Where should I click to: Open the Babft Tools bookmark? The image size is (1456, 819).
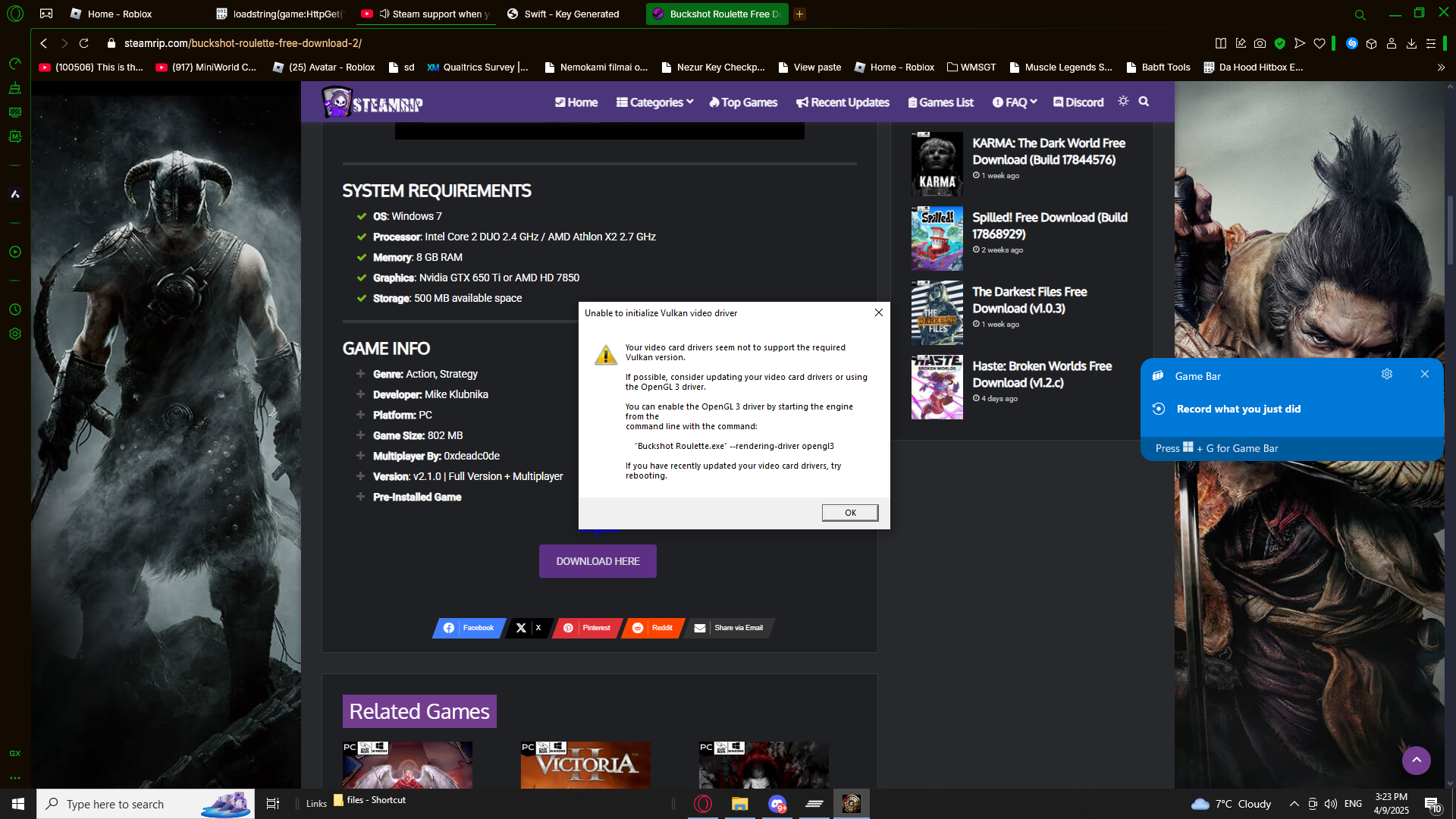click(1159, 67)
